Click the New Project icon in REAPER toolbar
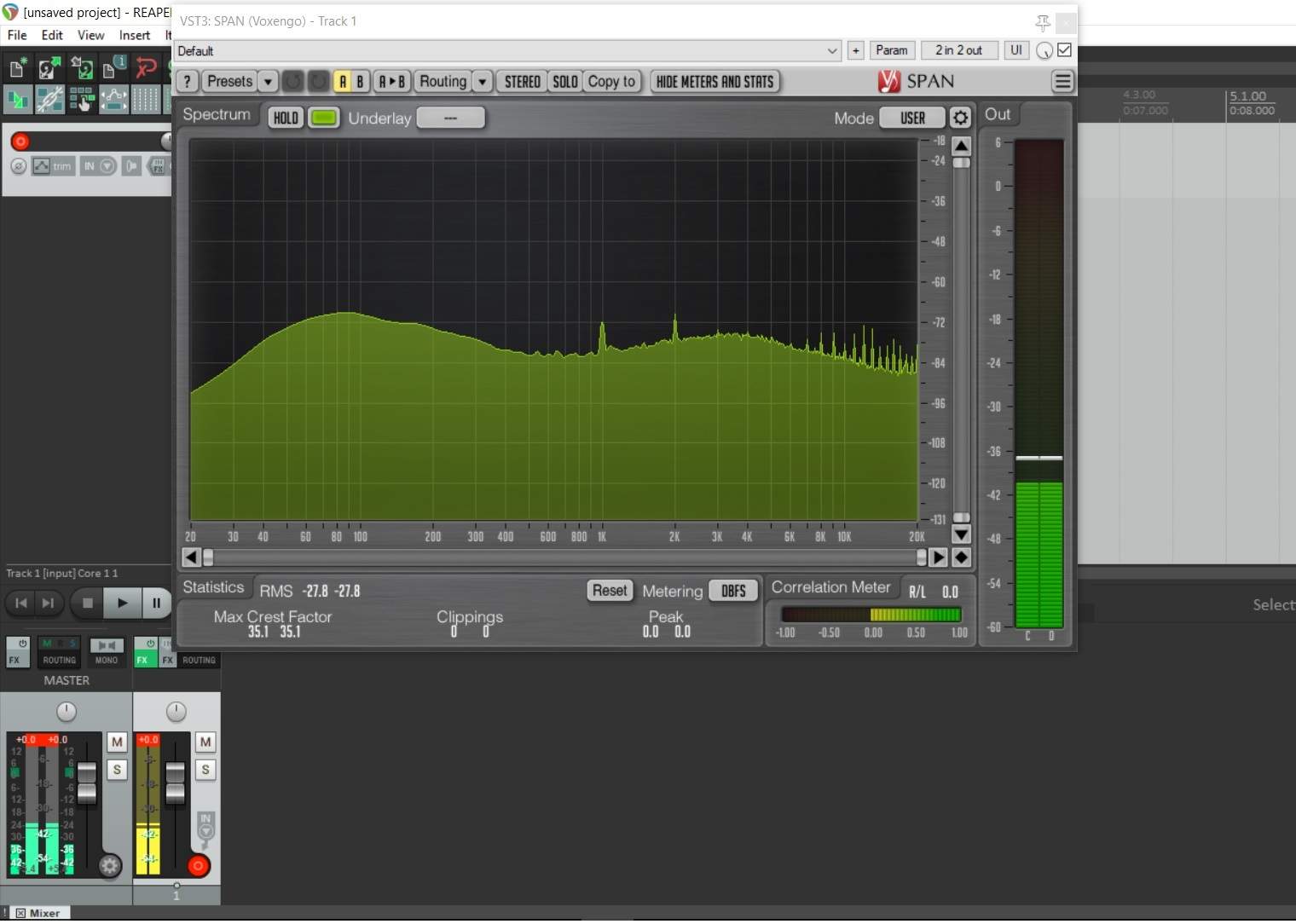The width and height of the screenshot is (1296, 924). 17,67
